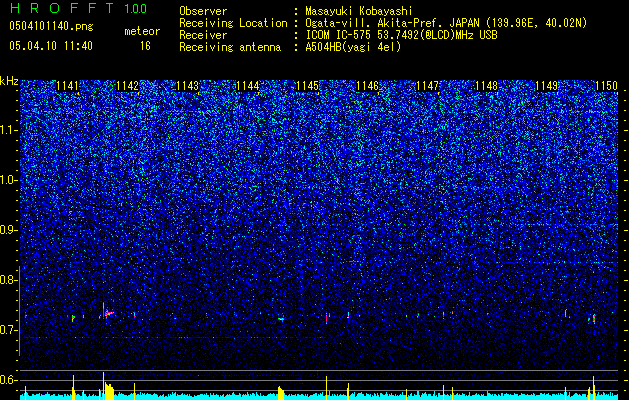Click the 1150 time marker
The height and width of the screenshot is (400, 629).
606,86
